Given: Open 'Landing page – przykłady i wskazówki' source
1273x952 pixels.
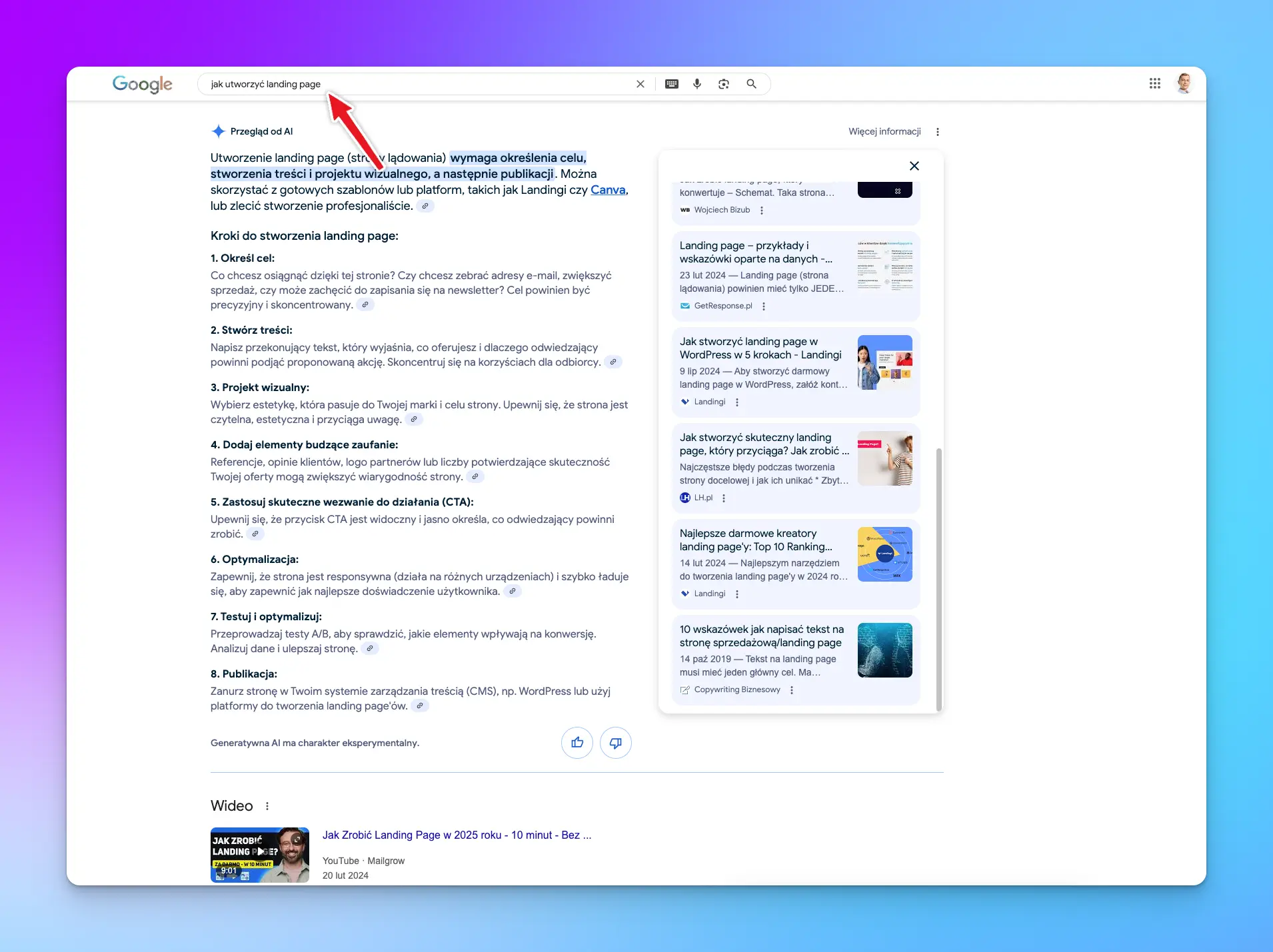Looking at the screenshot, I should point(756,252).
